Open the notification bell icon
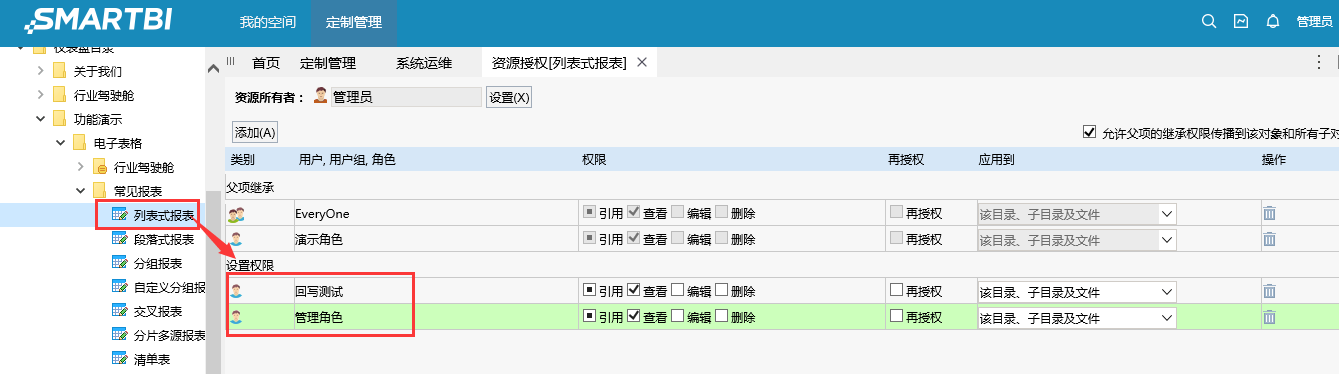 [1273, 21]
